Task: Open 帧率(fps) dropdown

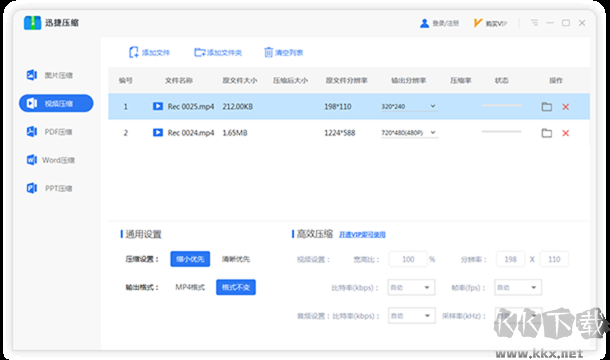Action: (518, 288)
